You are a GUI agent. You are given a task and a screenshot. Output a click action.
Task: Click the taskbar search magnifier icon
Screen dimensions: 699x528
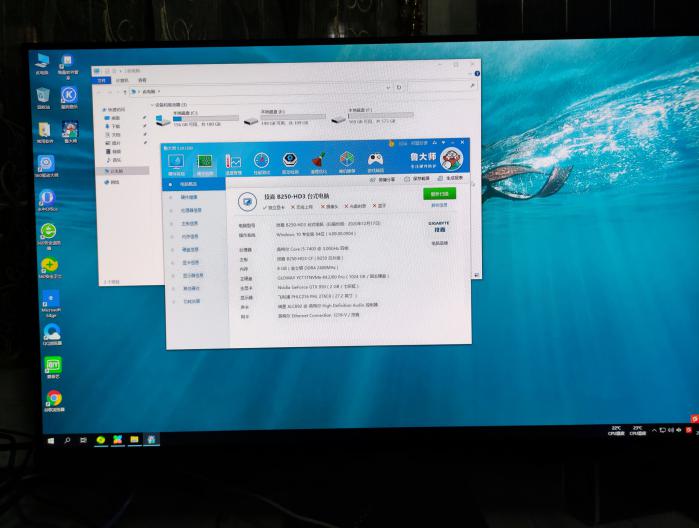click(67, 440)
